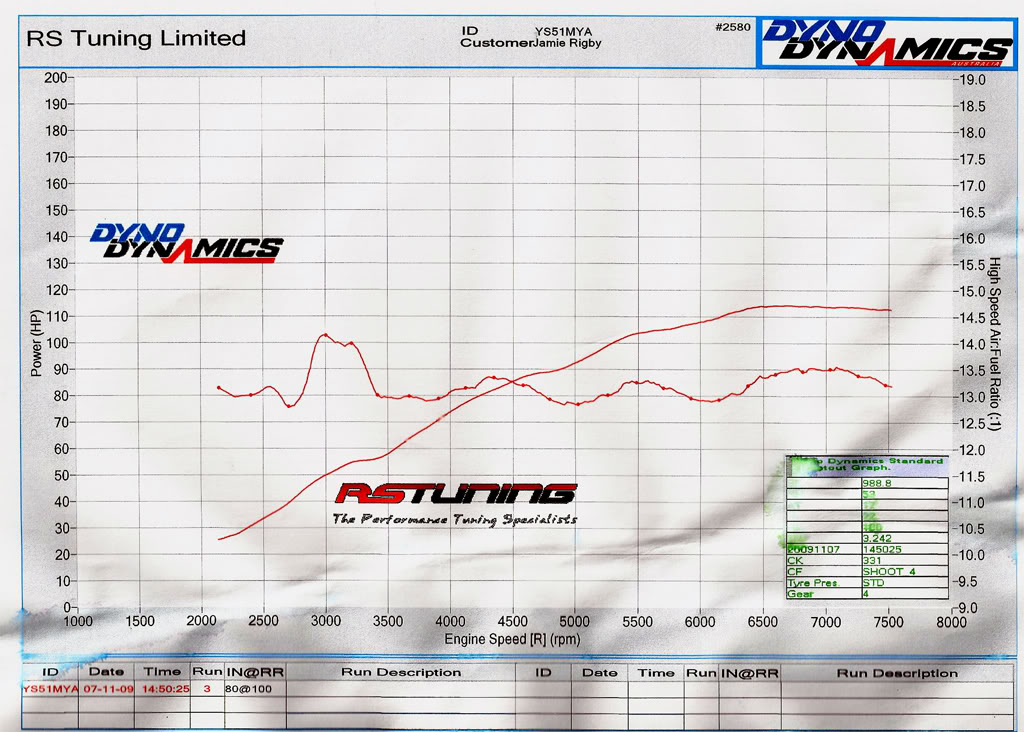Click the 'STD' tyre pressure value
Screen dimensions: 1024x732
pos(873,582)
